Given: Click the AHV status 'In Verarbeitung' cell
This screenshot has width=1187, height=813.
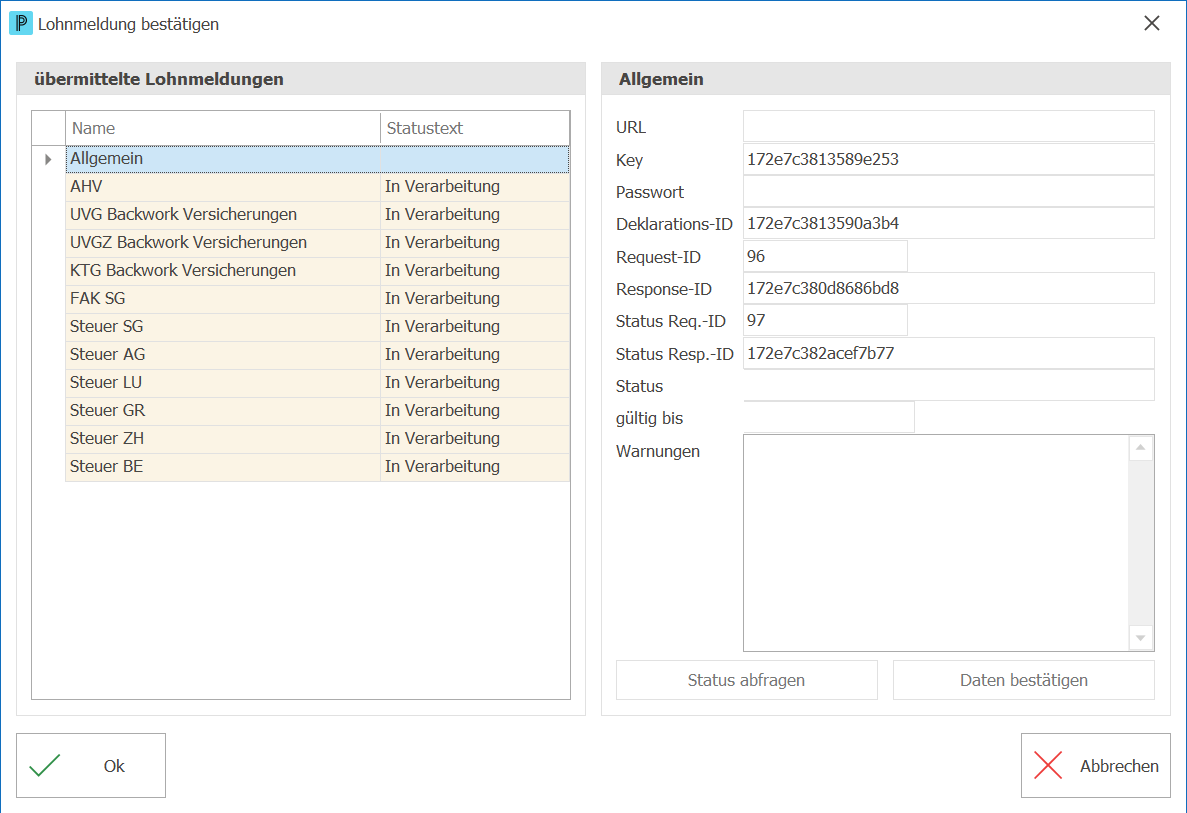Looking at the screenshot, I should point(475,187).
